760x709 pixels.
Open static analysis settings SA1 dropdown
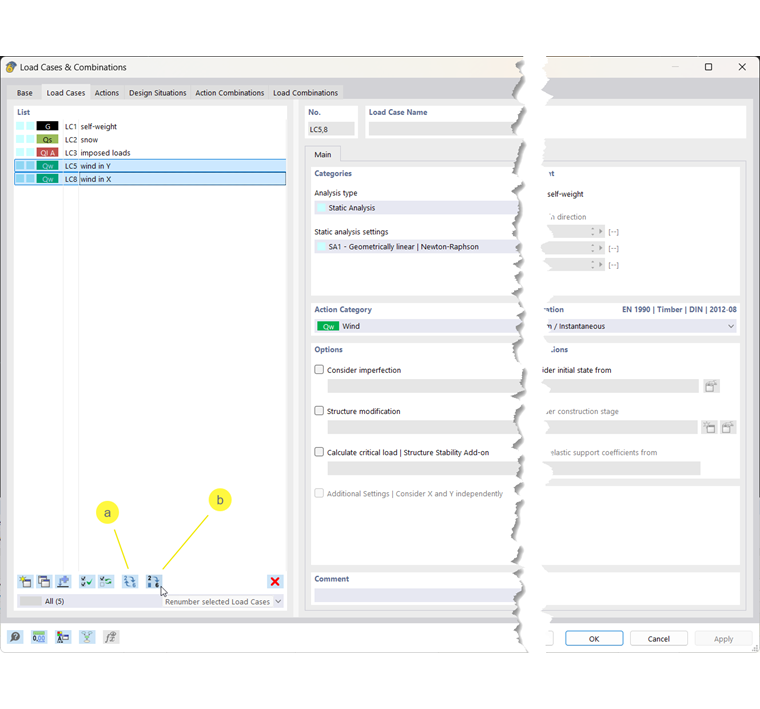[417, 247]
